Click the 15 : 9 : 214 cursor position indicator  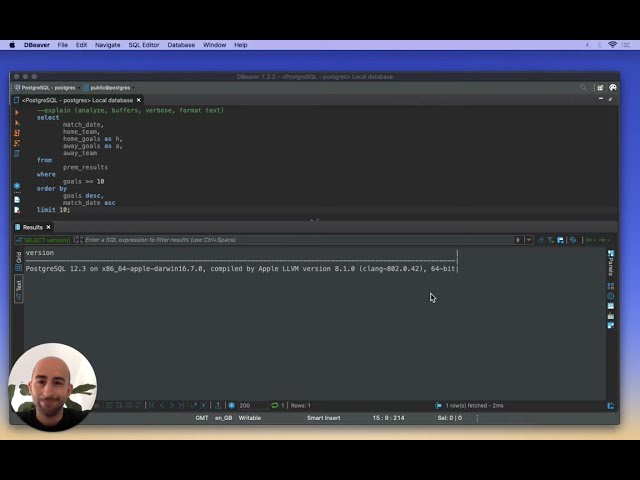coord(388,418)
